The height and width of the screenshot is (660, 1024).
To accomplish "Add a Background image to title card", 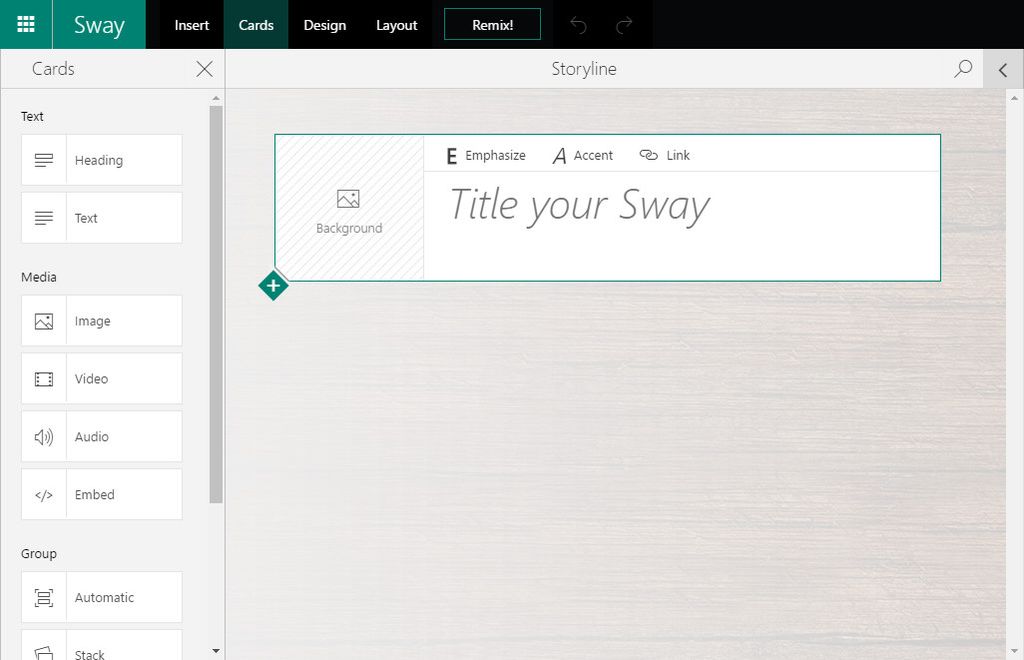I will pos(349,208).
